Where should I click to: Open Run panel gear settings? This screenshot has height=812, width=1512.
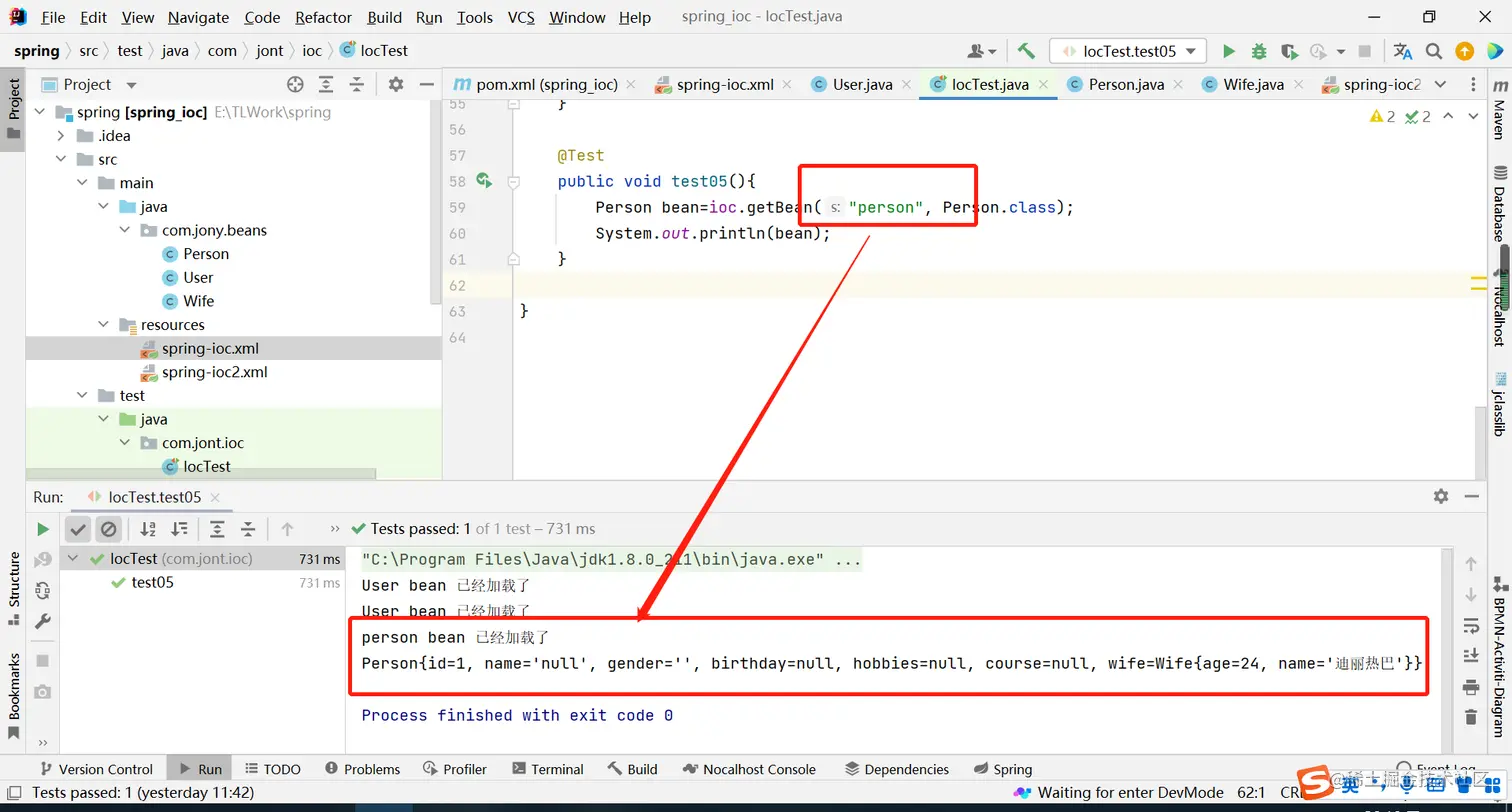[1441, 496]
